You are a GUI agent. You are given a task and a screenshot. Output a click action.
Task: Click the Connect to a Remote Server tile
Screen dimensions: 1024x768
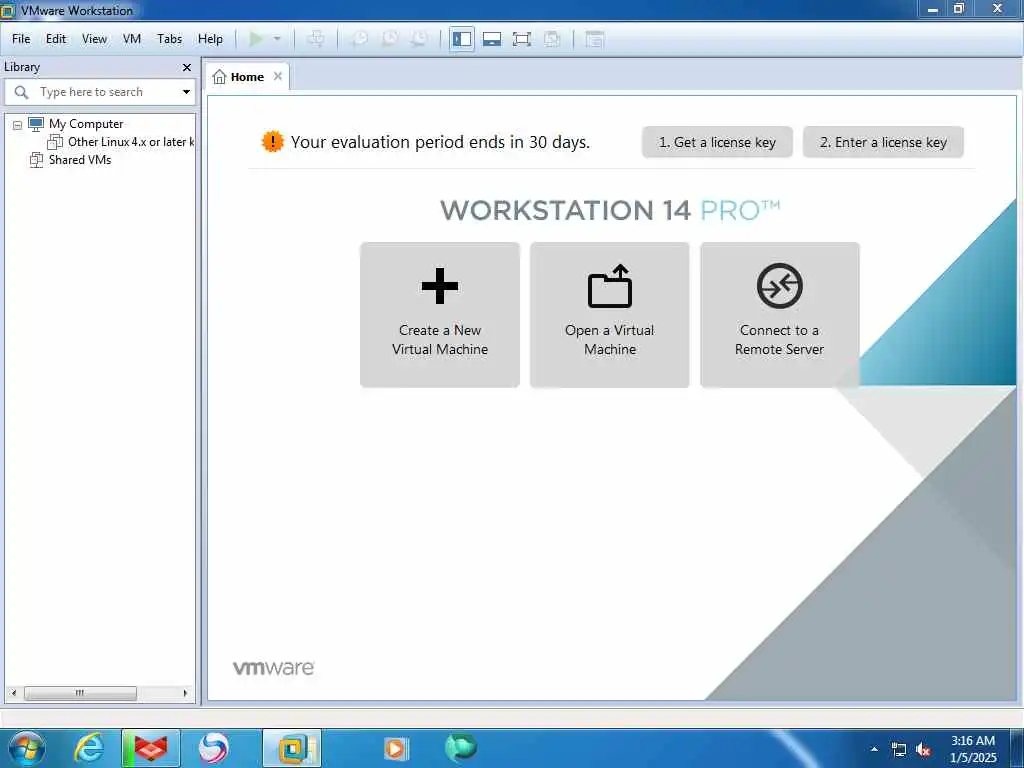coord(779,315)
